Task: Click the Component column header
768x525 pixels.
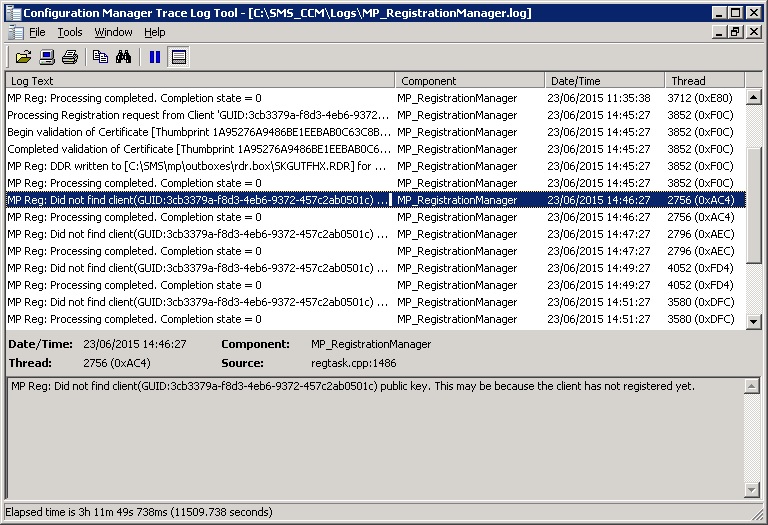Action: coord(469,81)
